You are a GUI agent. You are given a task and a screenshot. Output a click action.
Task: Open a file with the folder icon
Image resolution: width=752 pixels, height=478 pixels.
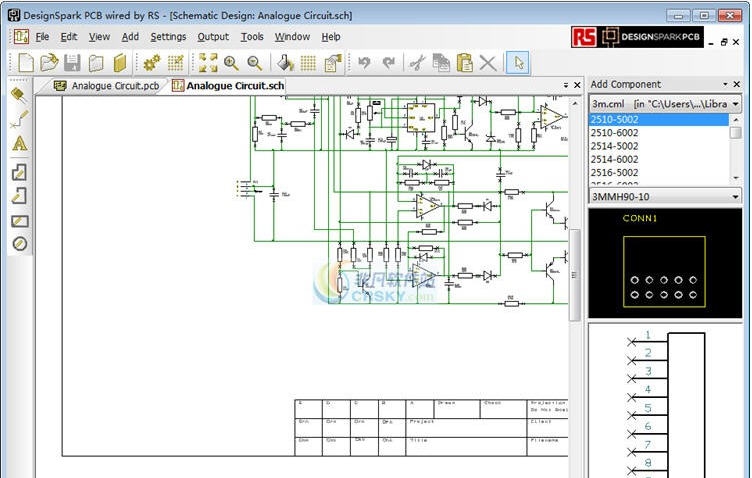49,63
